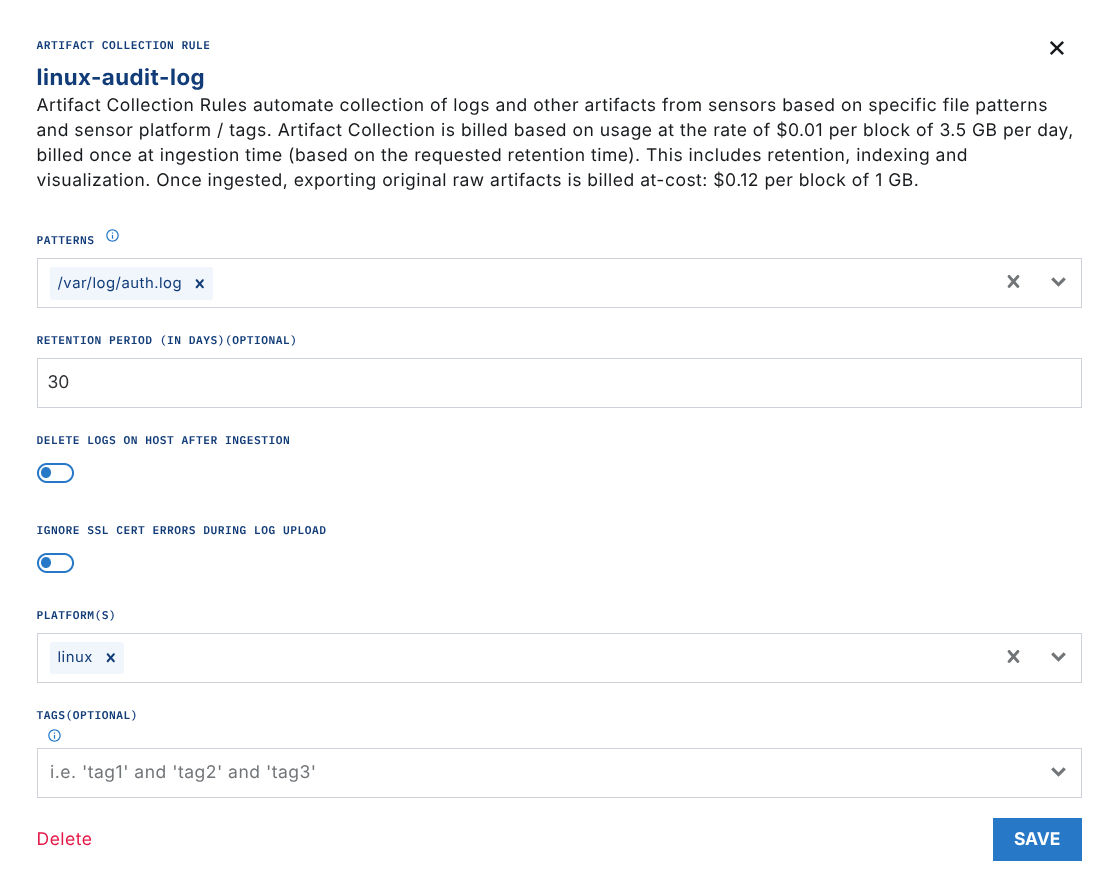Clear all patterns with the X icon
Viewport: 1114px width, 891px height.
pyautogui.click(x=1013, y=282)
